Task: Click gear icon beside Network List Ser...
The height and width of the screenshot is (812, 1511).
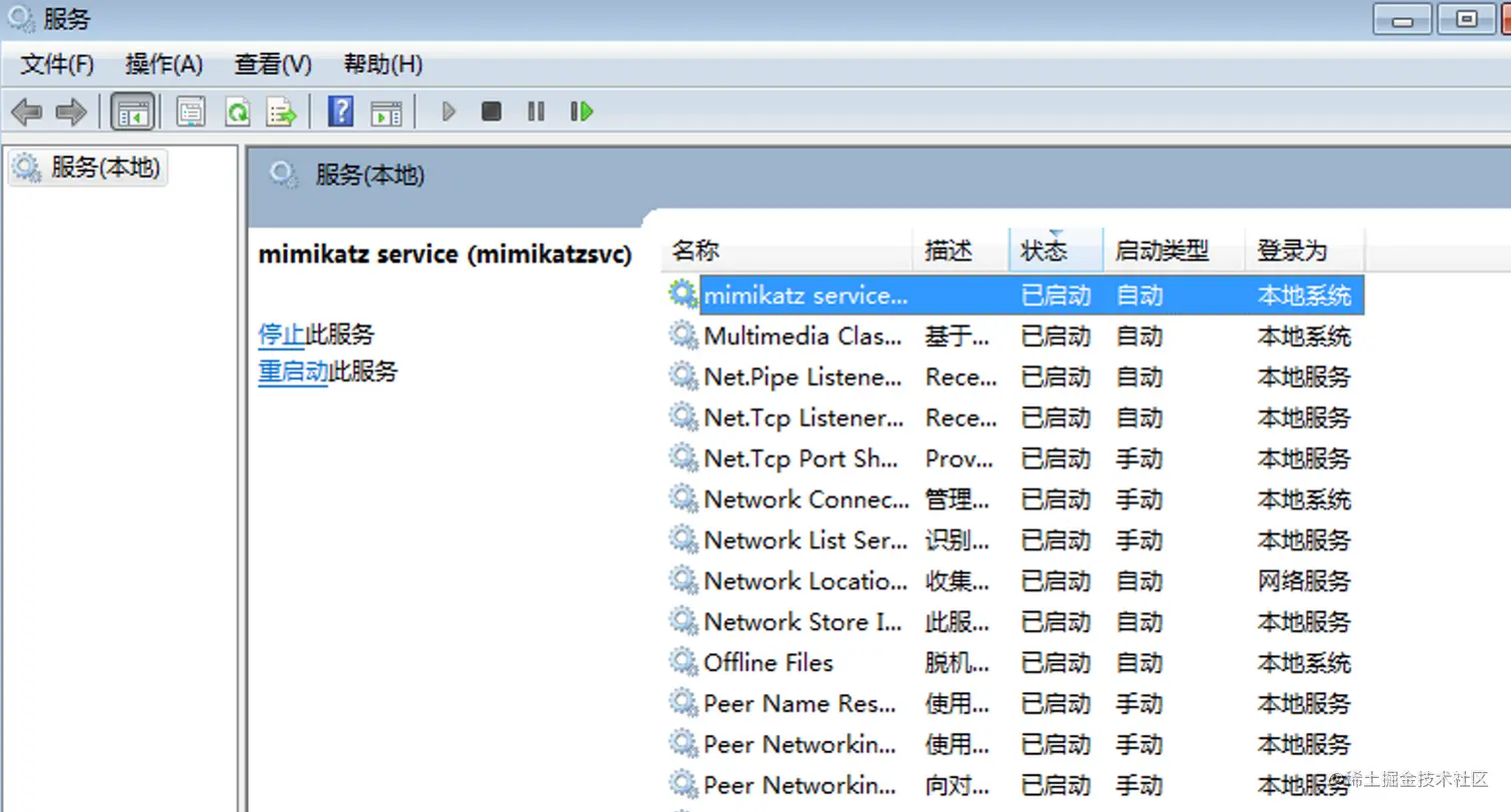Action: 683,539
